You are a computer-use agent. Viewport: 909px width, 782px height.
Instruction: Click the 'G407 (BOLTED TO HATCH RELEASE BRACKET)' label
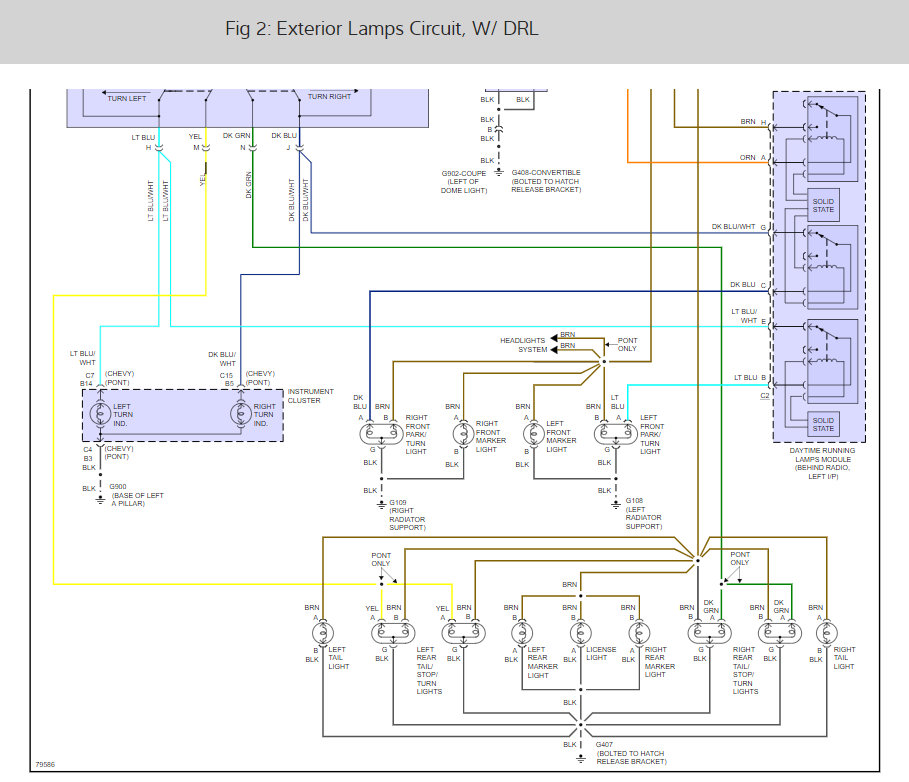tap(631, 753)
